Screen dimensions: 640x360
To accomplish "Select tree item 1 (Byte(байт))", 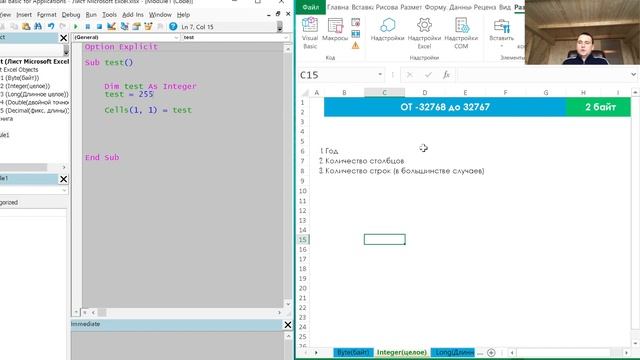I will (x=20, y=78).
